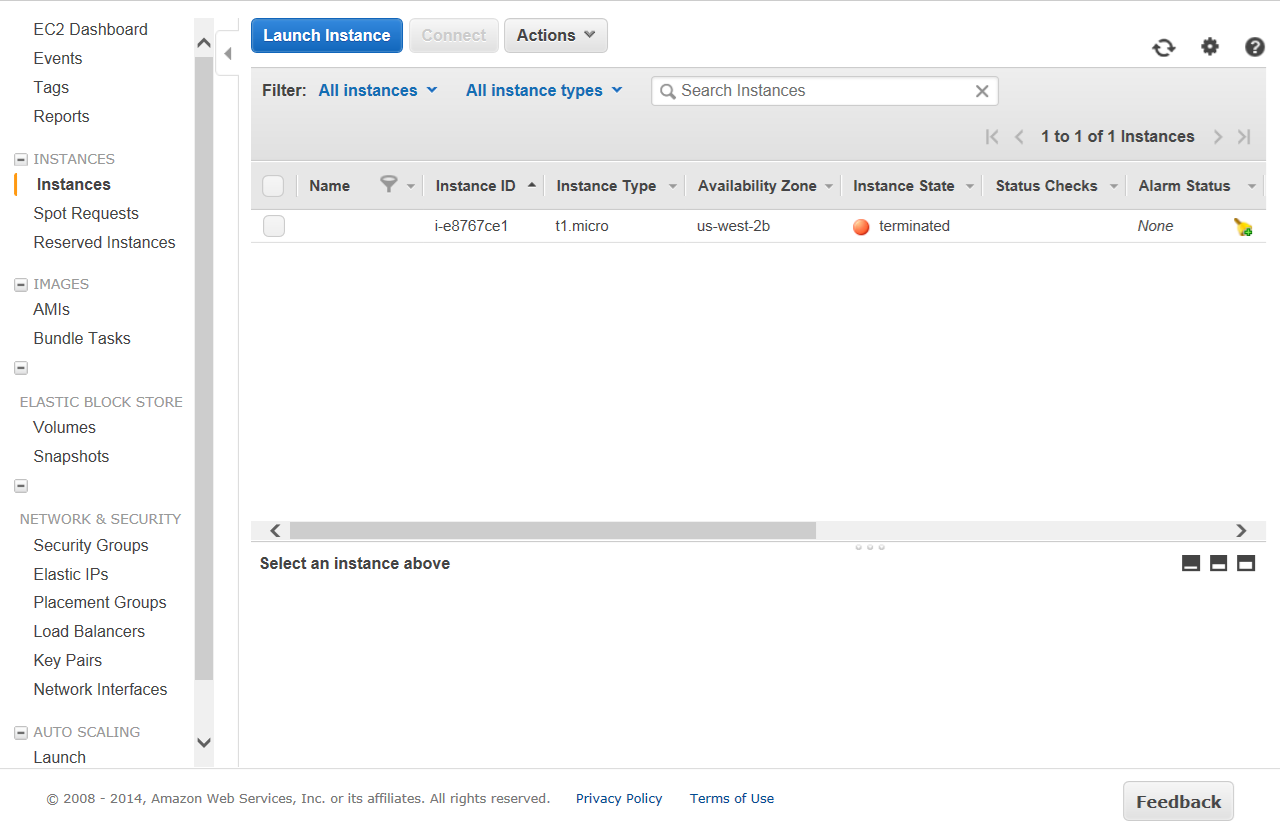Refresh the instances list
Viewport: 1280px width, 827px height.
tap(1163, 47)
